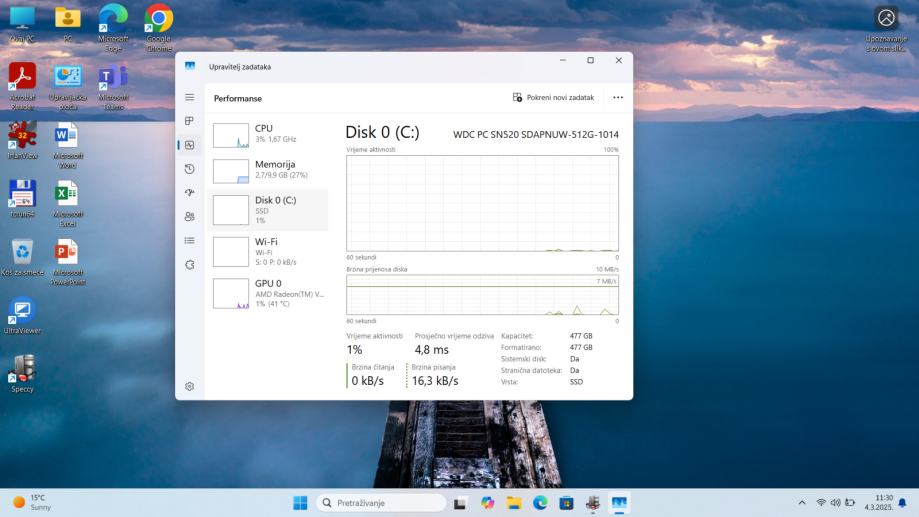Click Pokreni novi zadatak button
Viewport: 919px width, 517px height.
[x=553, y=98]
